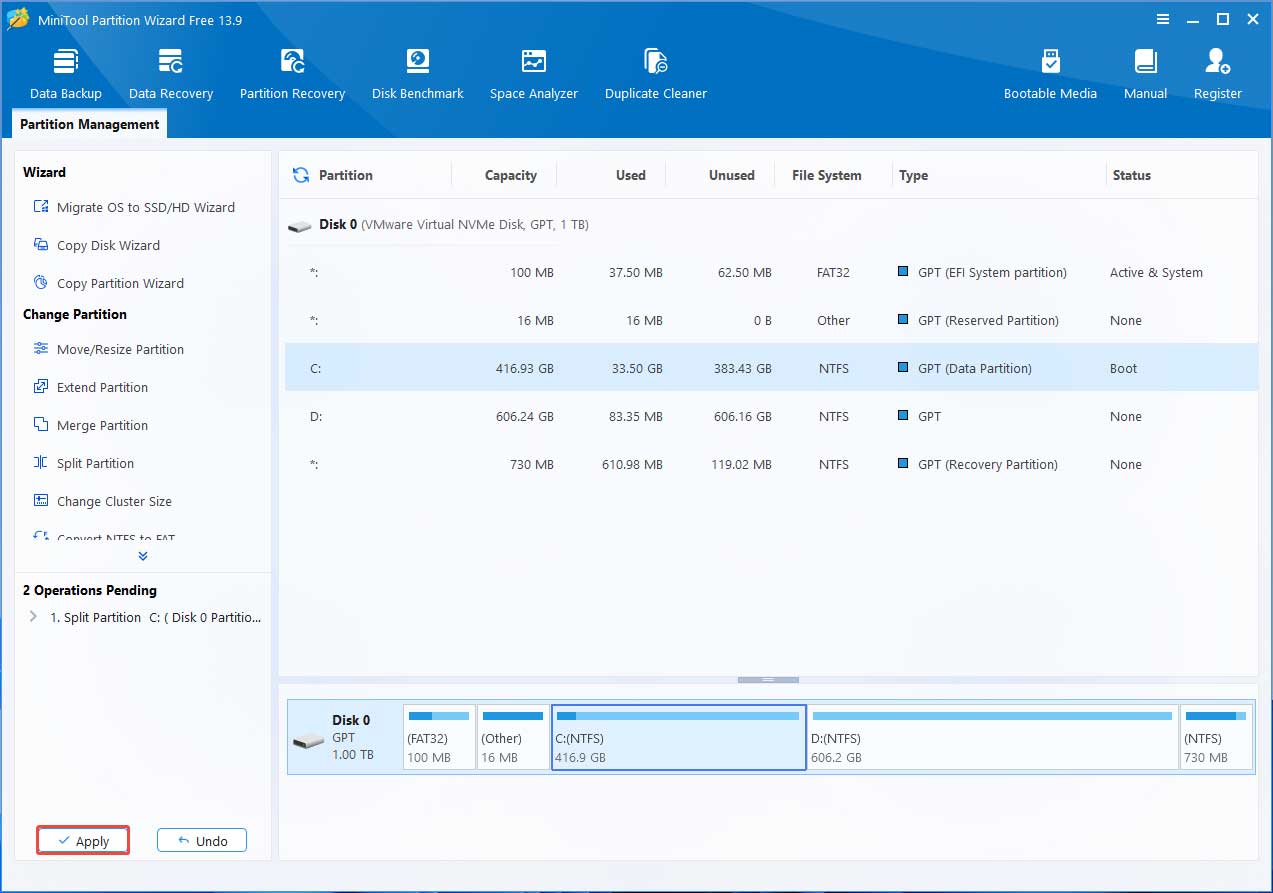
Task: Select the Recovery Partition row
Action: coord(771,464)
